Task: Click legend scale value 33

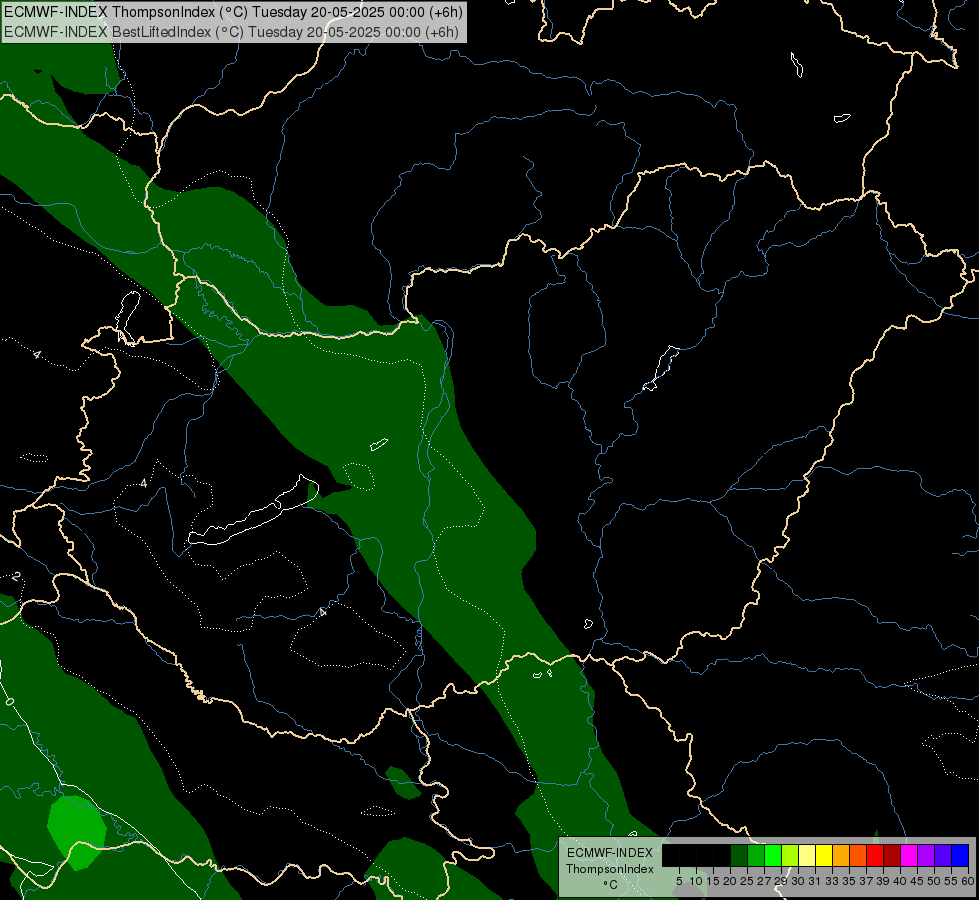Action: click(832, 881)
